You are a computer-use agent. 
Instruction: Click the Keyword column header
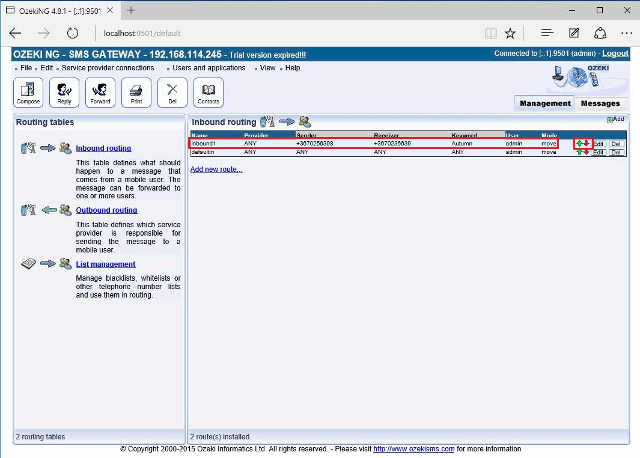[x=464, y=135]
